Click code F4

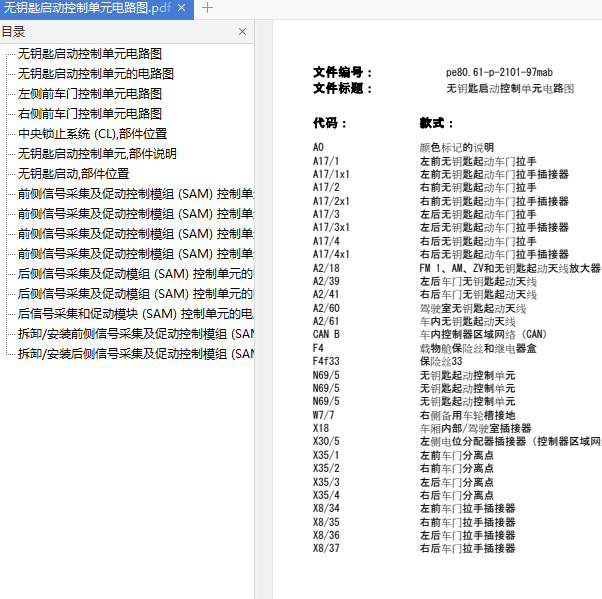[318, 348]
